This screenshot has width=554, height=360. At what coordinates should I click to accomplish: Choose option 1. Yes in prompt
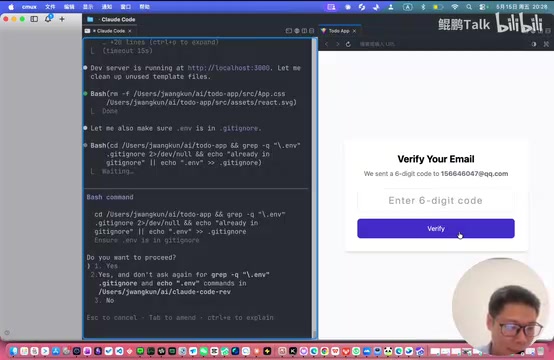[x=106, y=266]
